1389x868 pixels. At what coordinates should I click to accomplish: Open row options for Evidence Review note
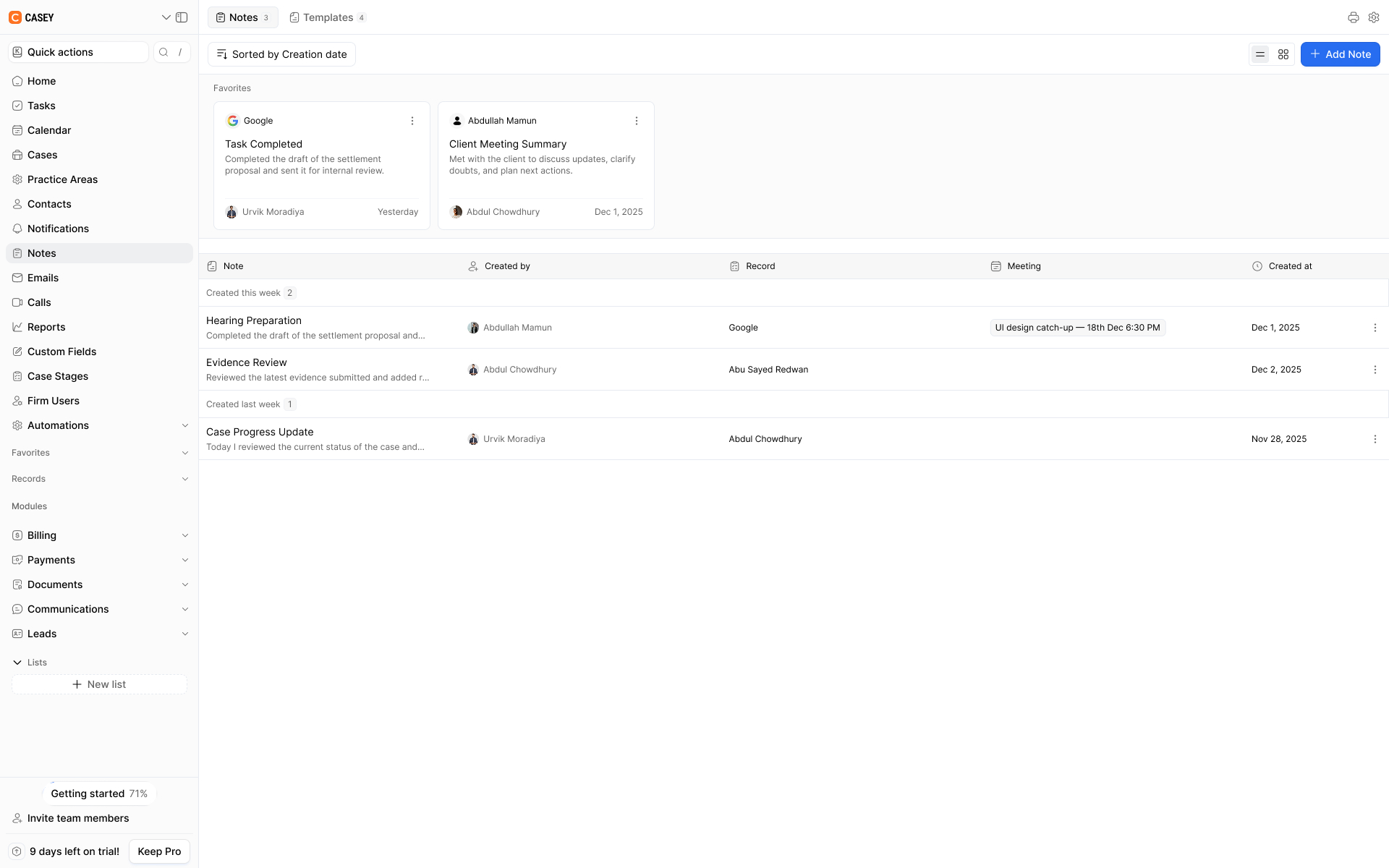1375,370
